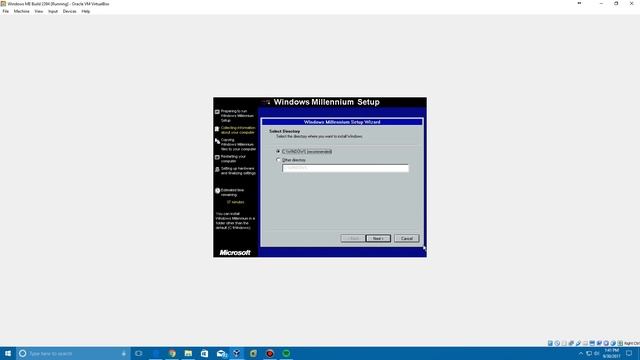
Task: Click the Estimated time clock icon
Action: tap(218, 191)
